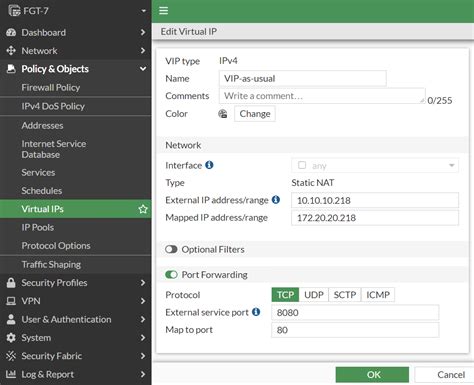Click External service port field
Image resolution: width=474 pixels, height=385 pixels.
click(x=355, y=312)
